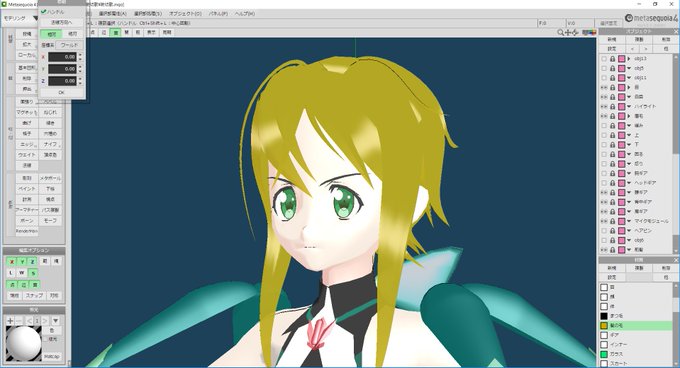Collapse obj6 tree arrow
The height and width of the screenshot is (368, 680).
629,240
